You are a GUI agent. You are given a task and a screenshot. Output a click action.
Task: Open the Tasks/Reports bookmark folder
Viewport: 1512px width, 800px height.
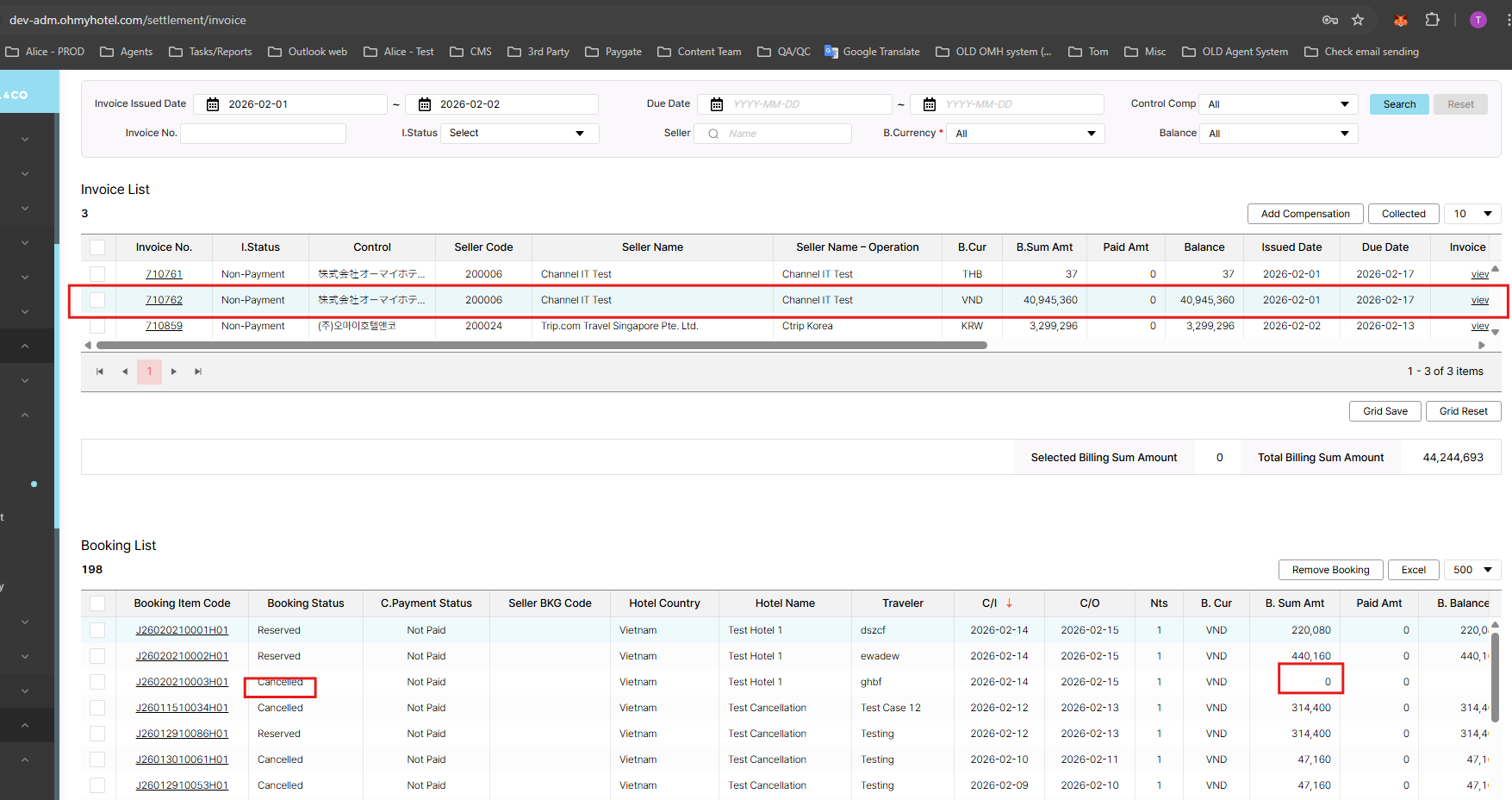210,52
